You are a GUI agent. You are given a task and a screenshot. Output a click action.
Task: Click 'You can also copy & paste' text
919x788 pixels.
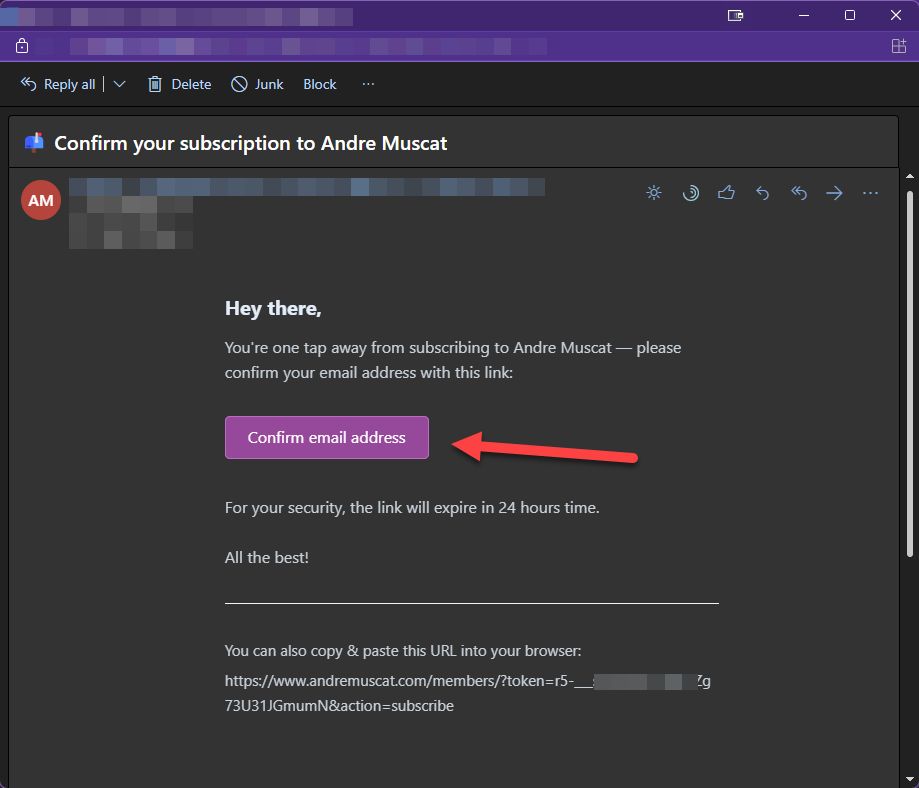pyautogui.click(x=312, y=651)
